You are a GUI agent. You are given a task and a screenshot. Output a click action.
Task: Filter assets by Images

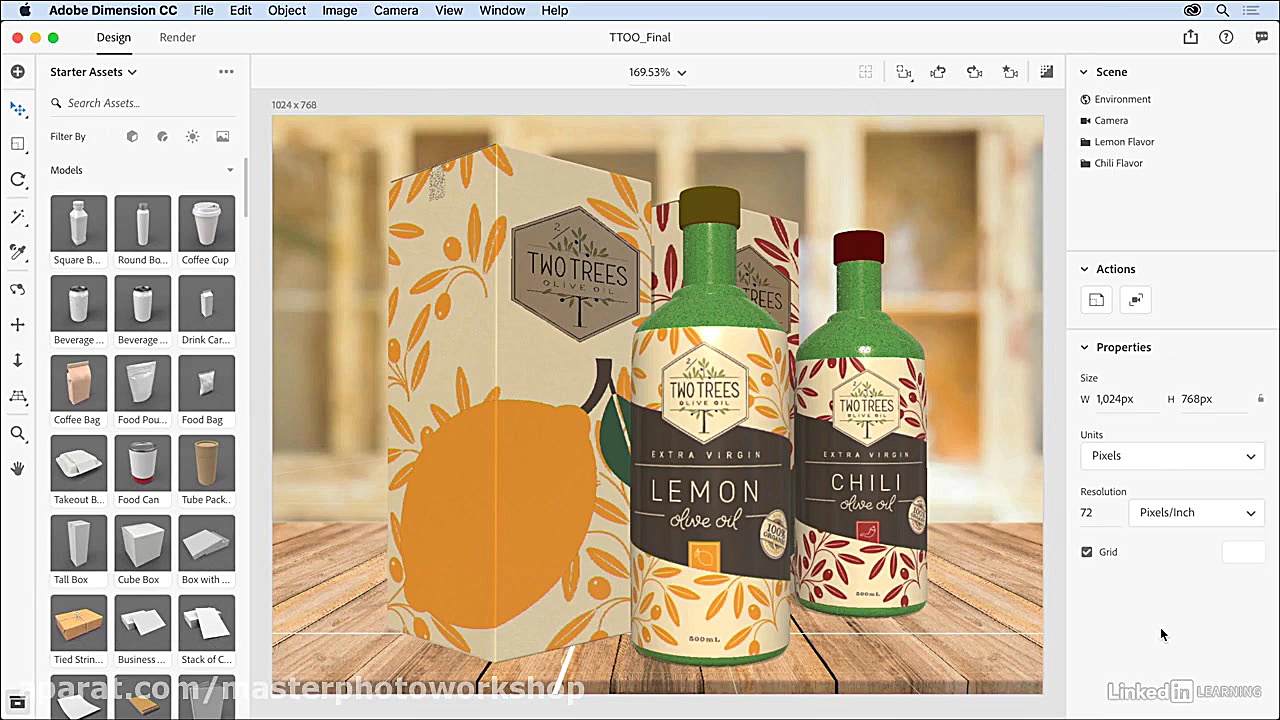pyautogui.click(x=222, y=136)
